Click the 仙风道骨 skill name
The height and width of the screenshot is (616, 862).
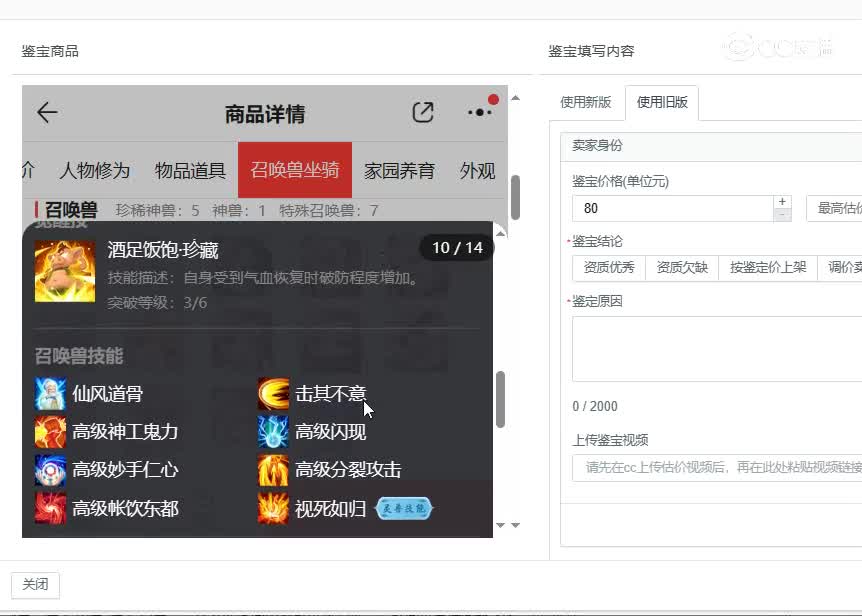coord(108,394)
